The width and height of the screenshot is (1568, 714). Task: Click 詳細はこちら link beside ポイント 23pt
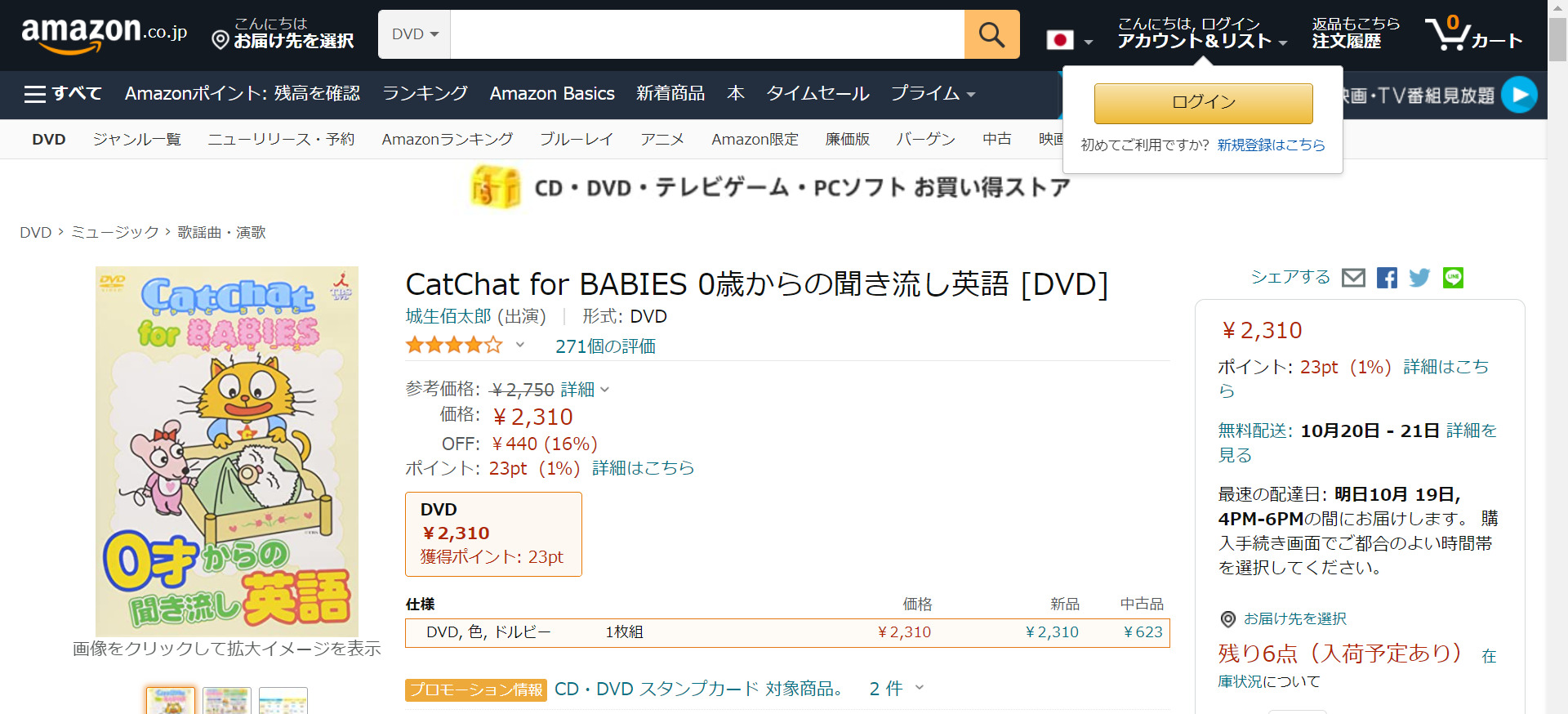(644, 468)
